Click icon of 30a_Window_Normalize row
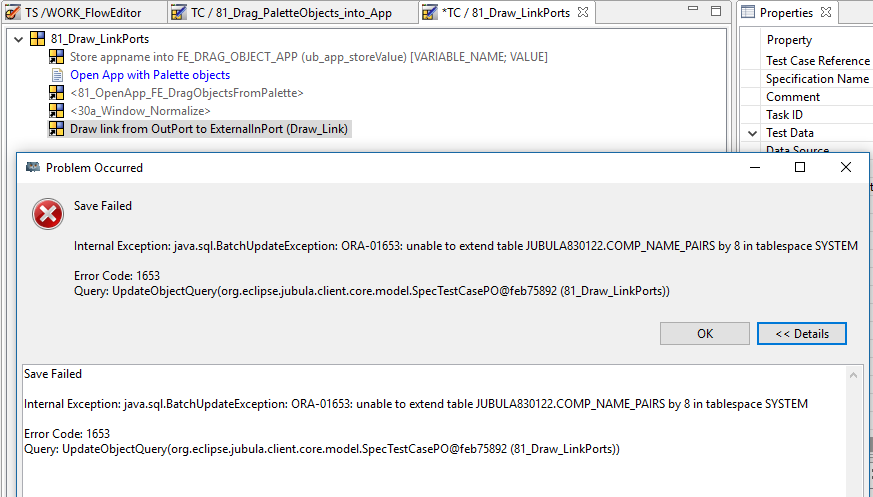Viewport: 873px width, 497px height. 56,111
